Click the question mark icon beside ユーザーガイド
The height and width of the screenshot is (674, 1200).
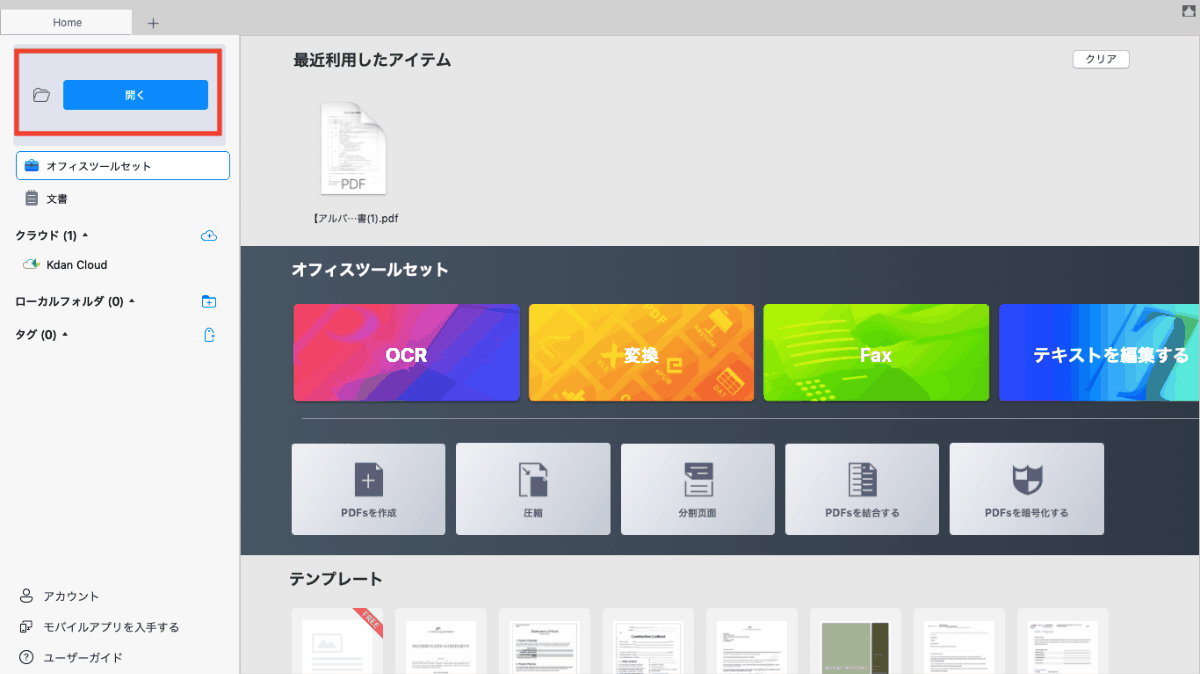(x=27, y=658)
